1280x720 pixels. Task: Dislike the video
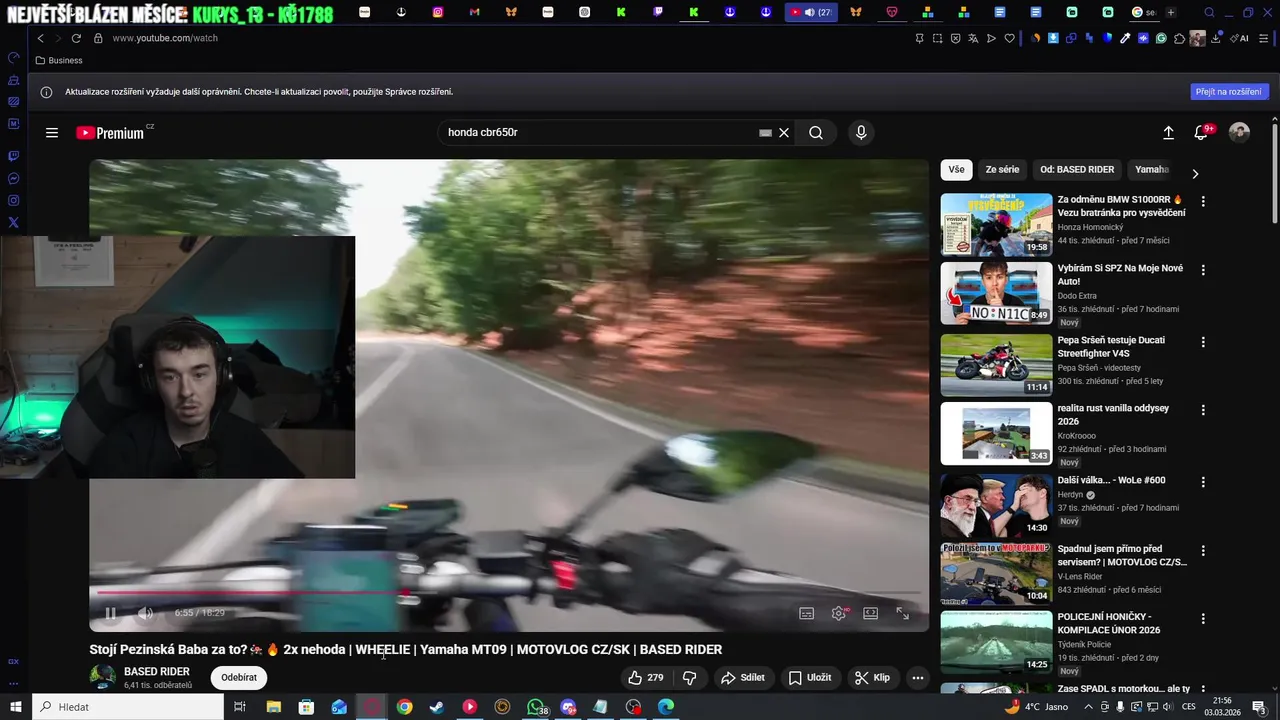point(689,678)
